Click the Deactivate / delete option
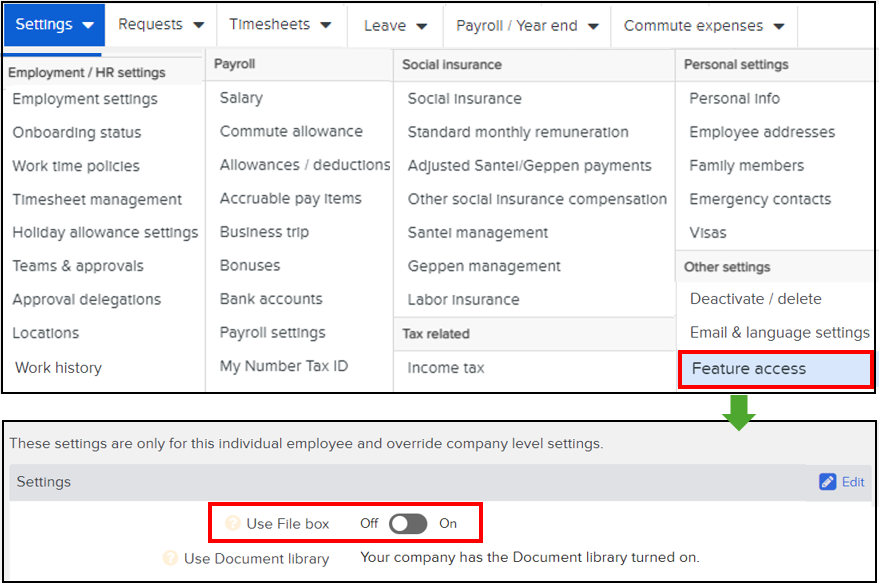The height and width of the screenshot is (584, 879). (755, 299)
